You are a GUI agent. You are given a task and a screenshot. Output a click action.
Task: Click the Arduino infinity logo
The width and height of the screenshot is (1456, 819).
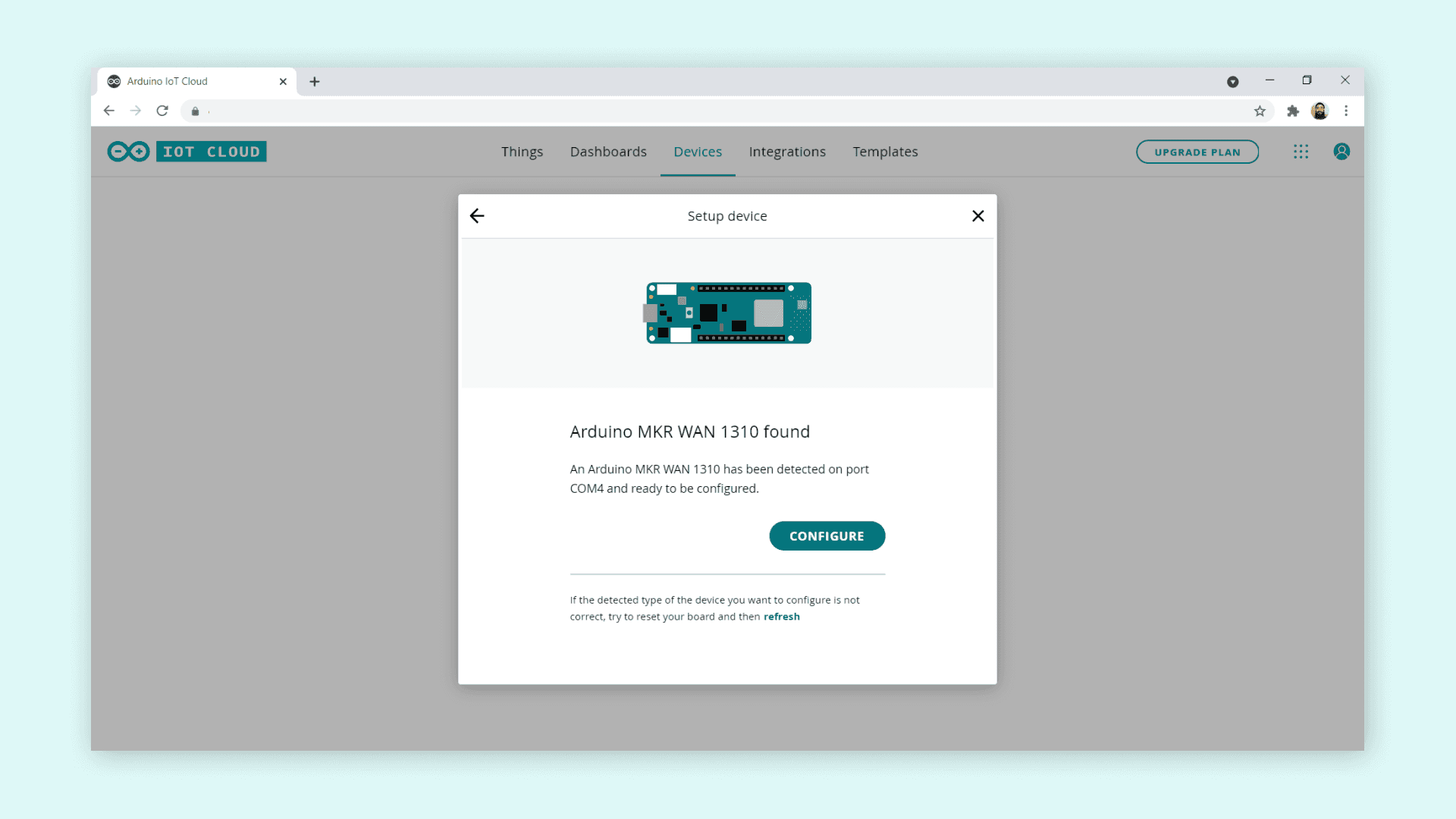128,152
